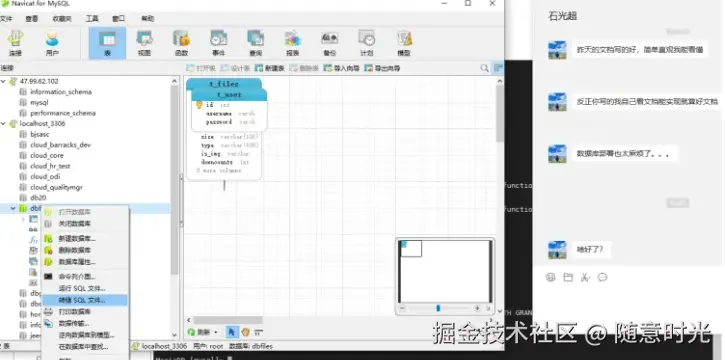Open the 窗口 (Window) menu
The width and height of the screenshot is (725, 360).
tap(118, 18)
